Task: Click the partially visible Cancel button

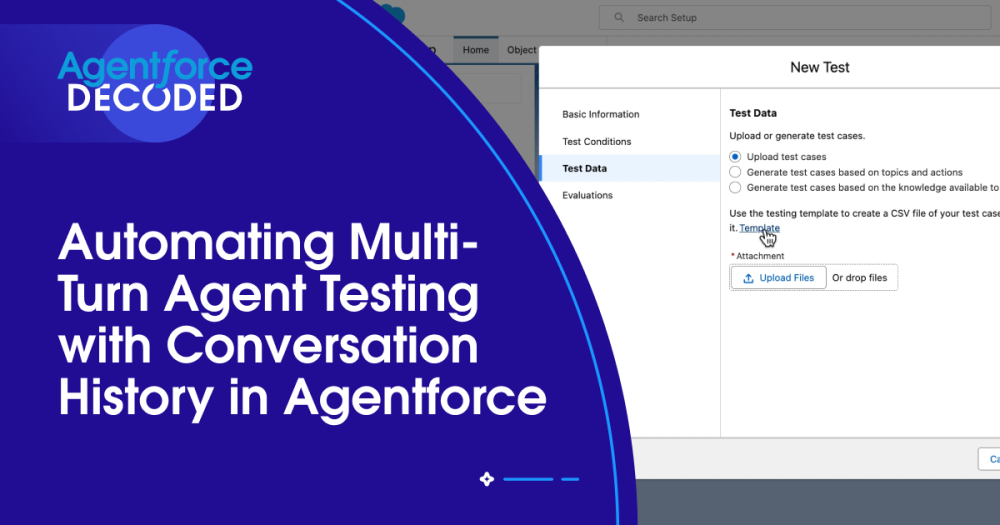Action: click(x=990, y=459)
